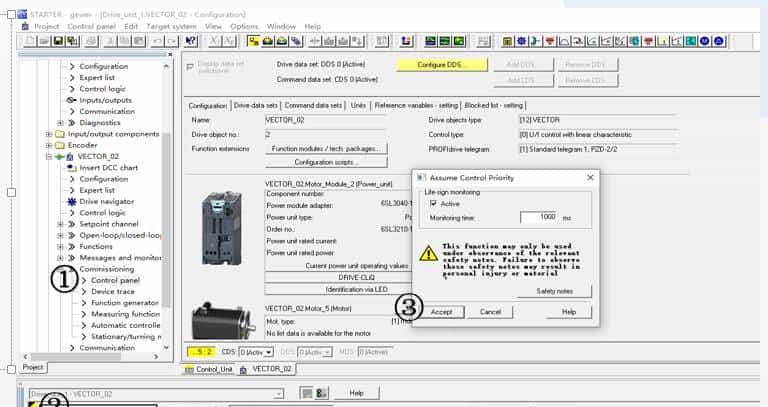Click the Insert DCC chart icon
The height and width of the screenshot is (407, 768).
click(71, 167)
